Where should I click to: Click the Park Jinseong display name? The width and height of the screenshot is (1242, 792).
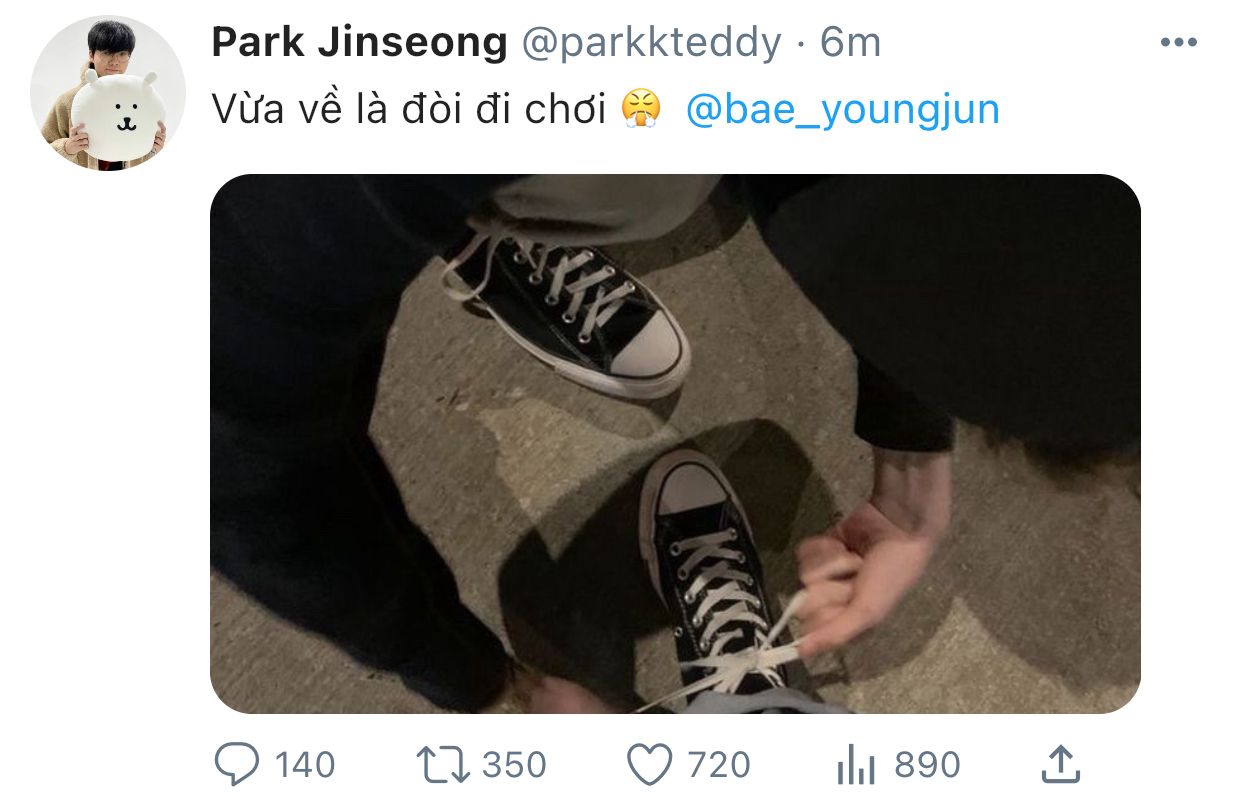coord(360,42)
